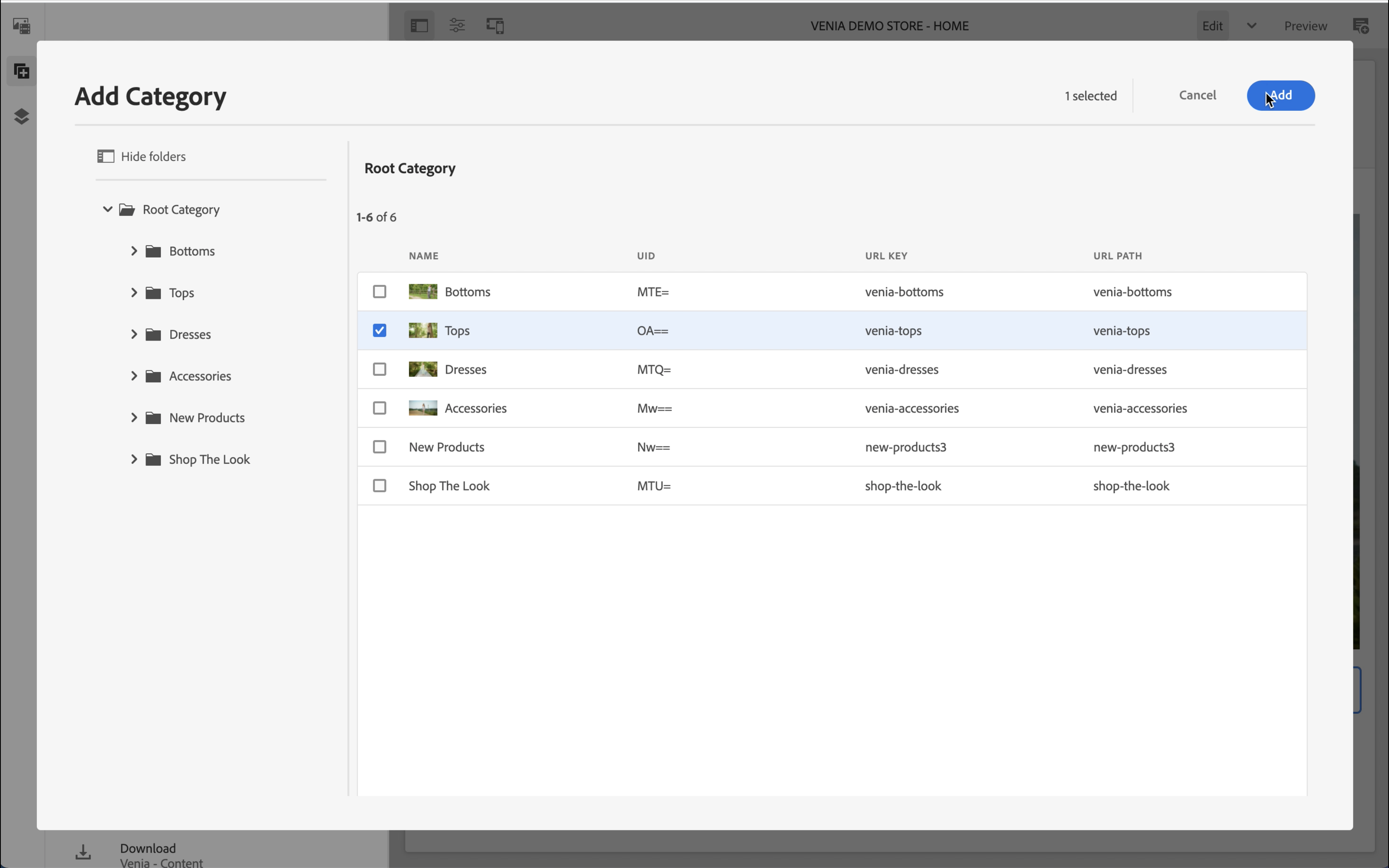Click the Root Category open folder icon

coord(127,210)
